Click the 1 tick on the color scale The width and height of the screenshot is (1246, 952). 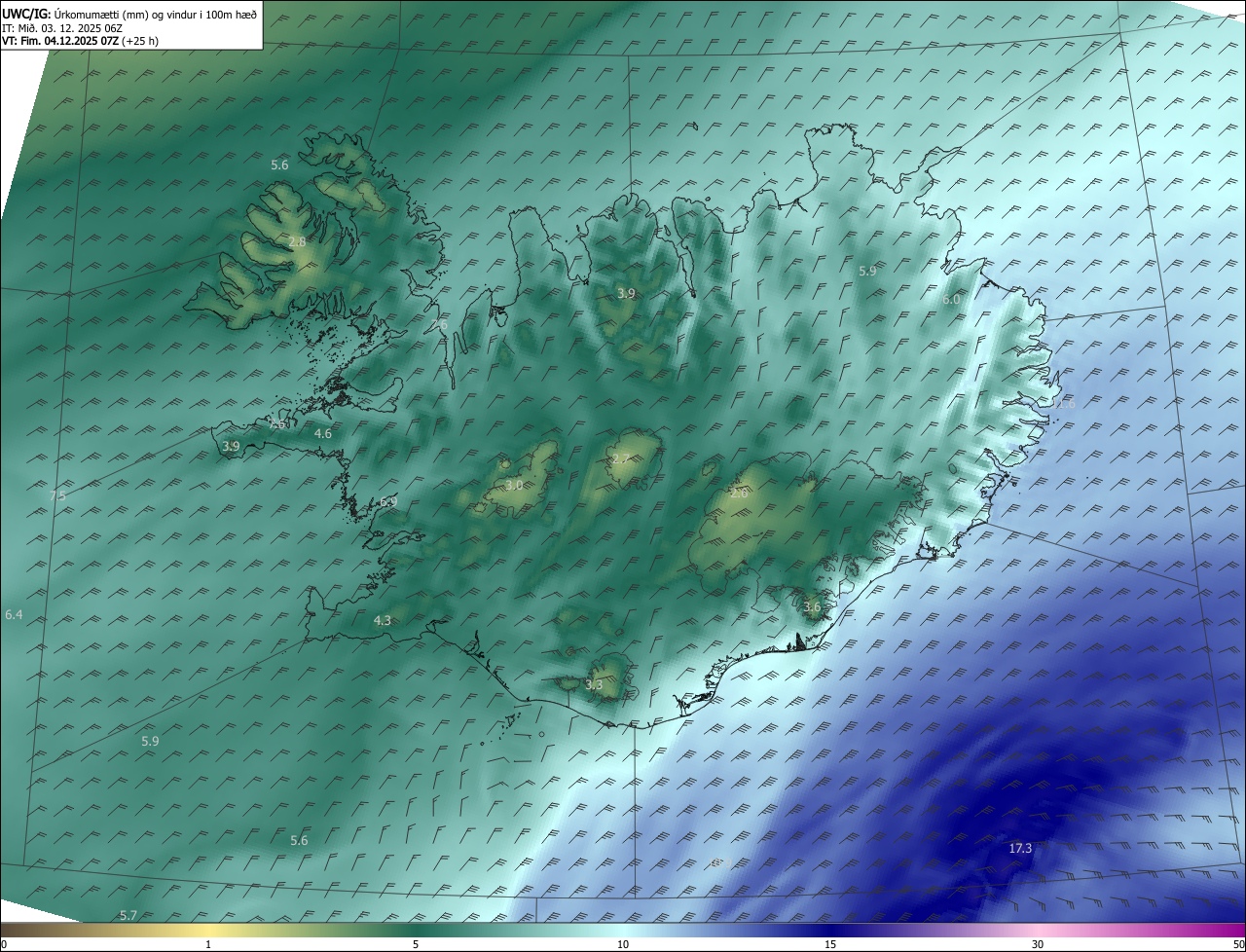(208, 945)
